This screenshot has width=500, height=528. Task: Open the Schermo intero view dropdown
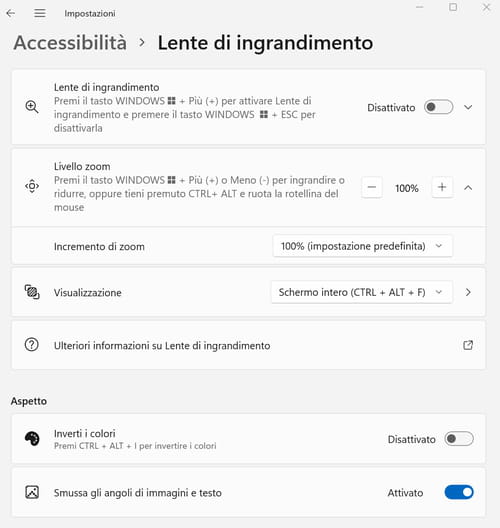click(x=362, y=292)
